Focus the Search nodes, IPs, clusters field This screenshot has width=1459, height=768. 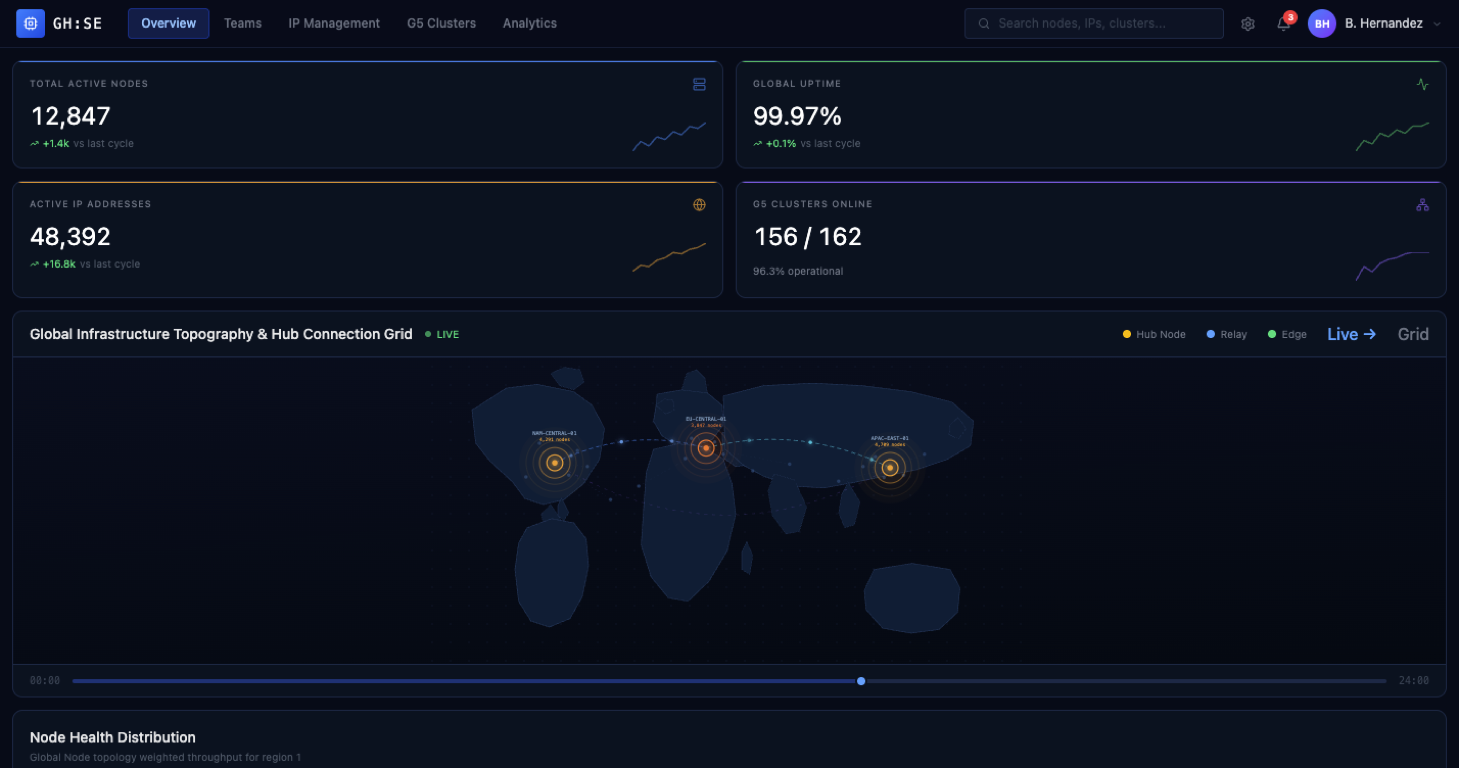click(x=1094, y=24)
